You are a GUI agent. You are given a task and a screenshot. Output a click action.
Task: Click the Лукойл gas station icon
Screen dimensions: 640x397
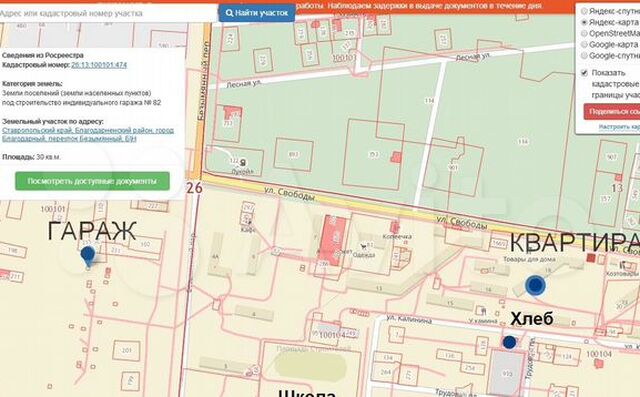[243, 162]
